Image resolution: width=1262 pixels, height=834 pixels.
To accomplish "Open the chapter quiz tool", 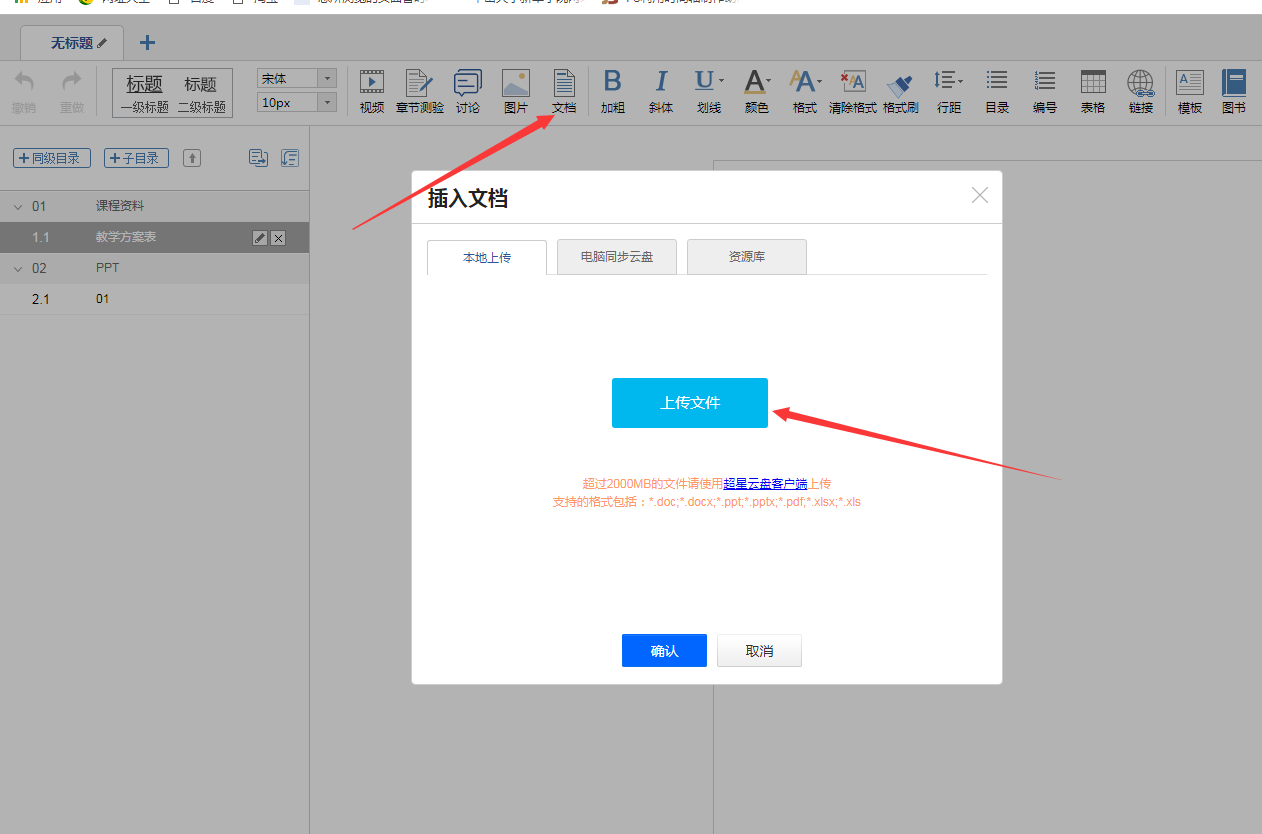I will tap(419, 91).
